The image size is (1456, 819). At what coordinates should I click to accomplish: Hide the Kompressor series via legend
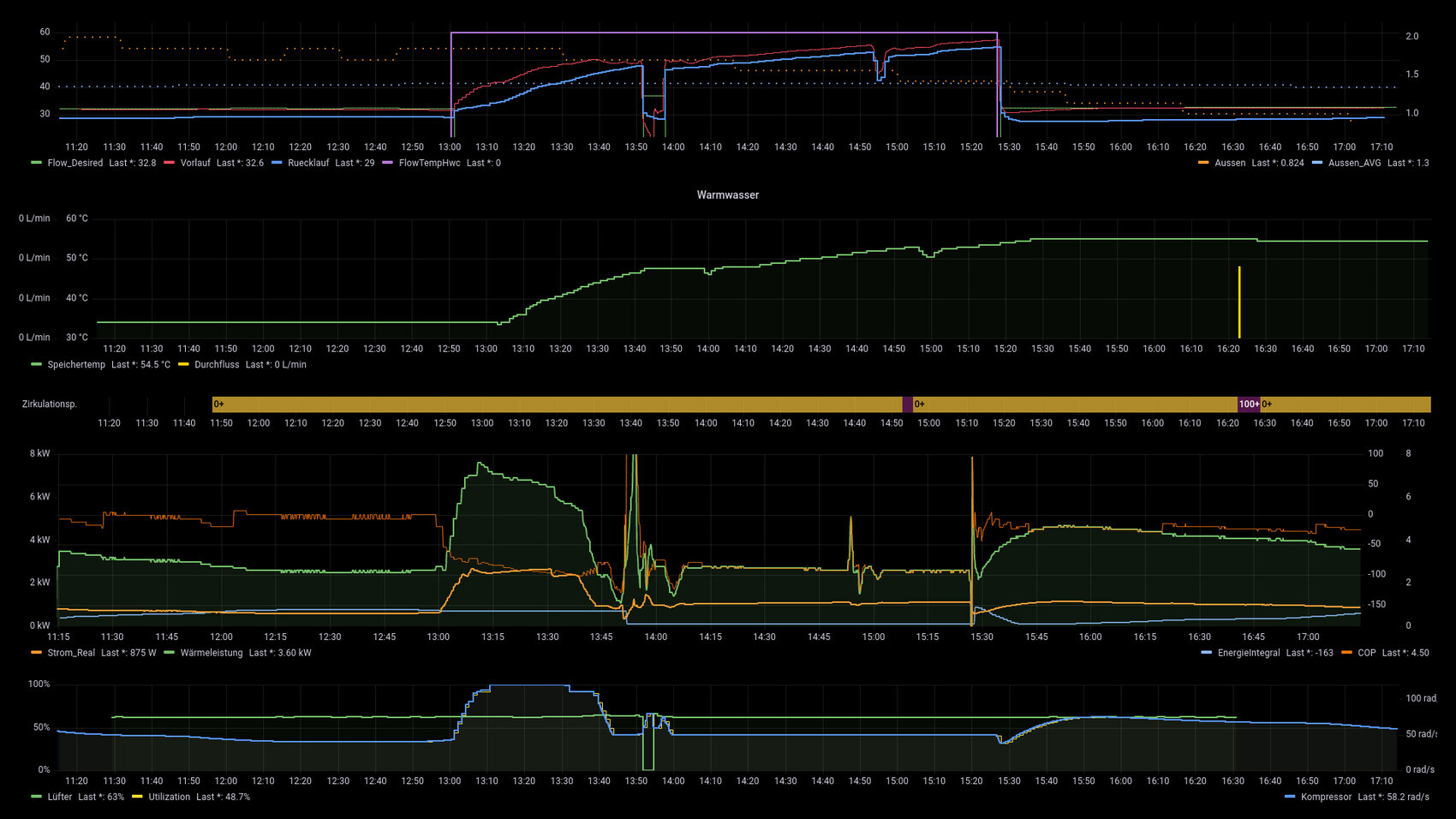[x=1325, y=797]
